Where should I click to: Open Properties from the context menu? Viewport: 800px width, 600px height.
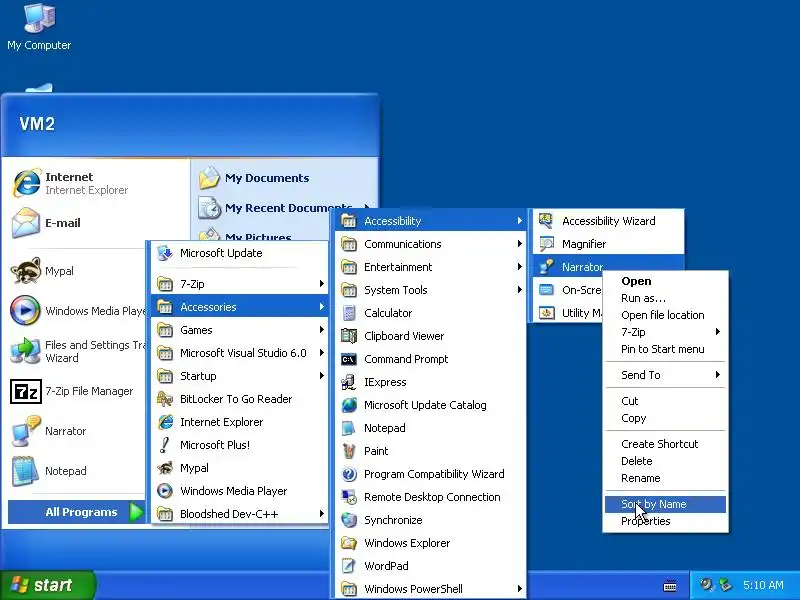click(665, 521)
